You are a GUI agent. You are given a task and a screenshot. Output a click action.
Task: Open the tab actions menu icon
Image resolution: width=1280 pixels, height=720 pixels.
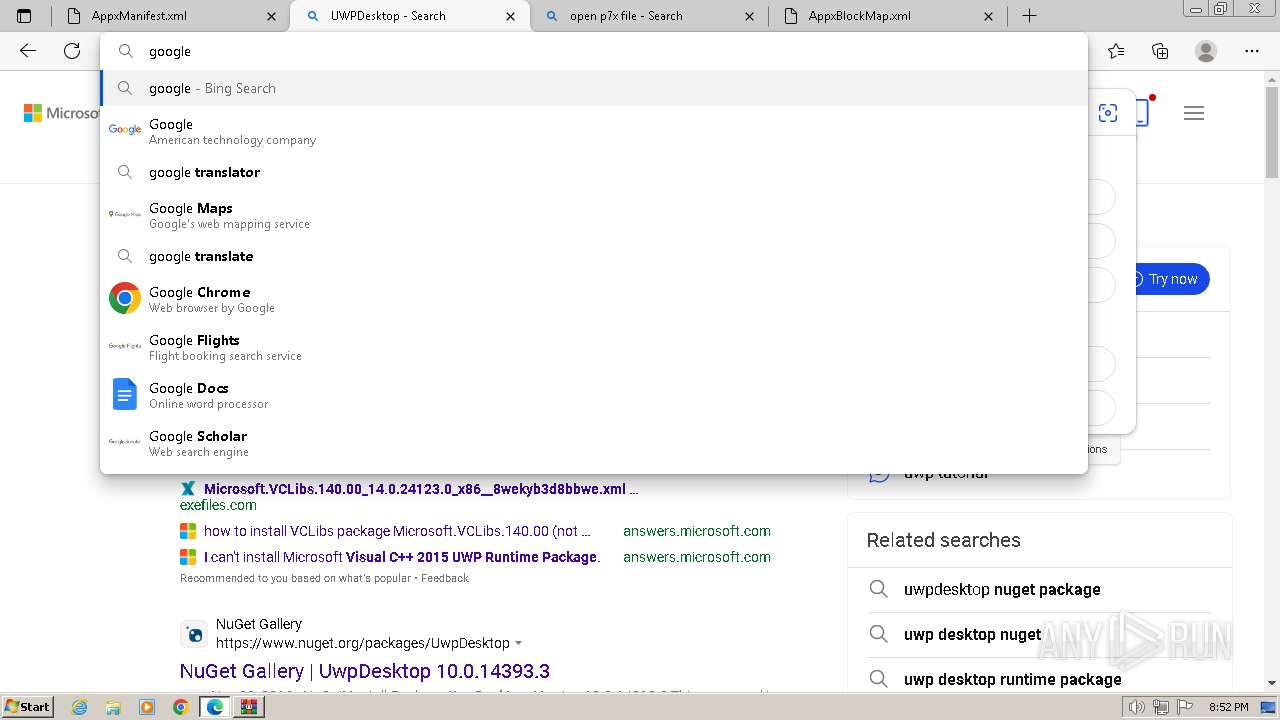(24, 16)
